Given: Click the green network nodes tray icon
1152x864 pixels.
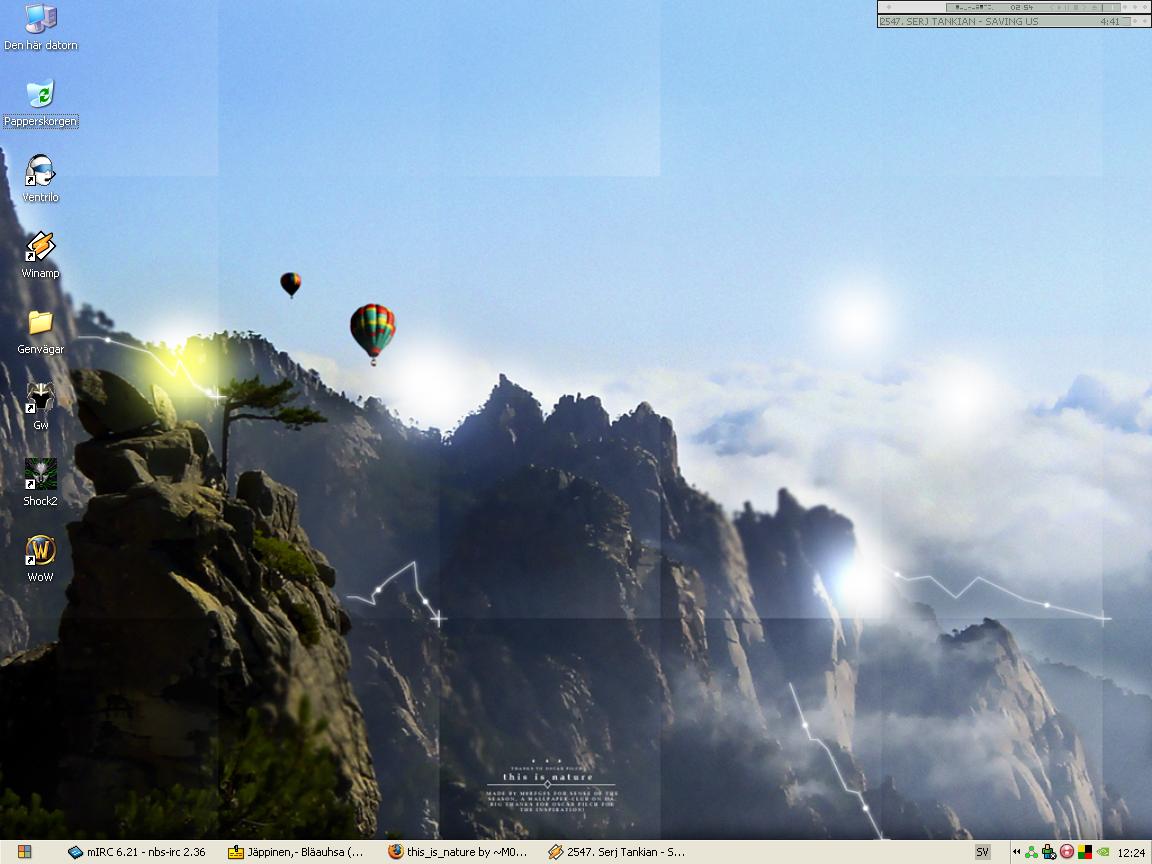Looking at the screenshot, I should (1032, 852).
